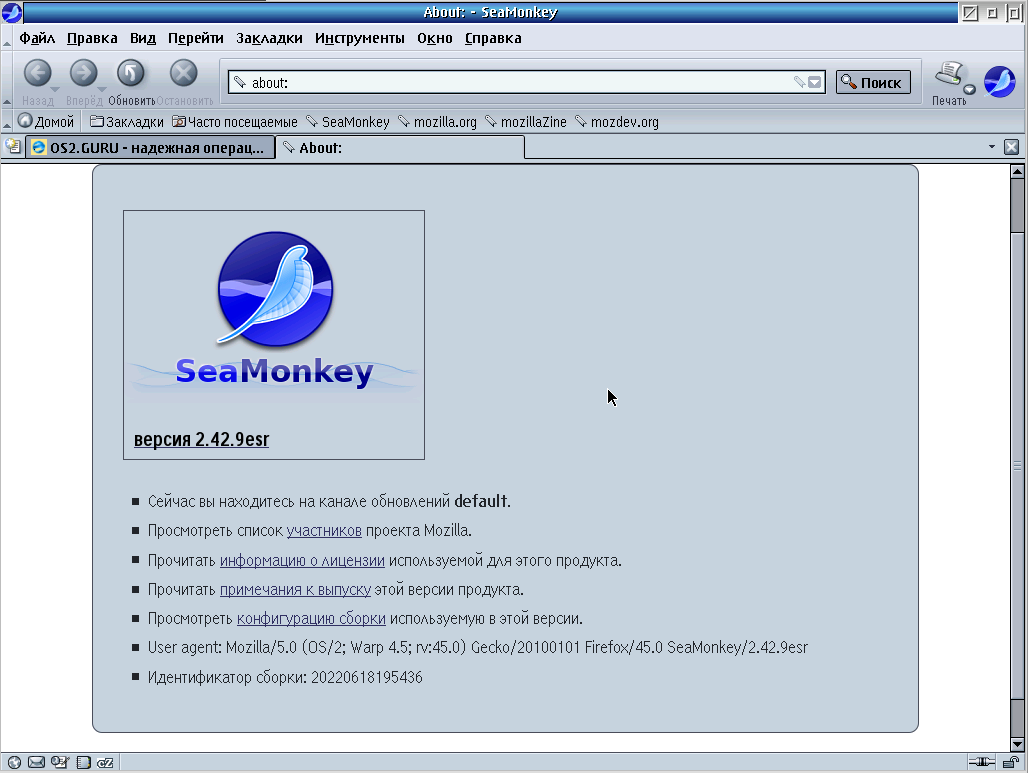
Task: Open Composer from the status bar
Action: click(60, 763)
